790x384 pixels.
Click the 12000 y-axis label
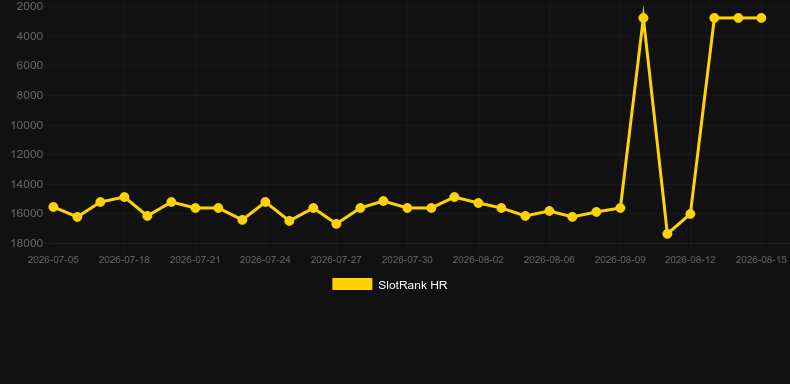pyautogui.click(x=27, y=154)
